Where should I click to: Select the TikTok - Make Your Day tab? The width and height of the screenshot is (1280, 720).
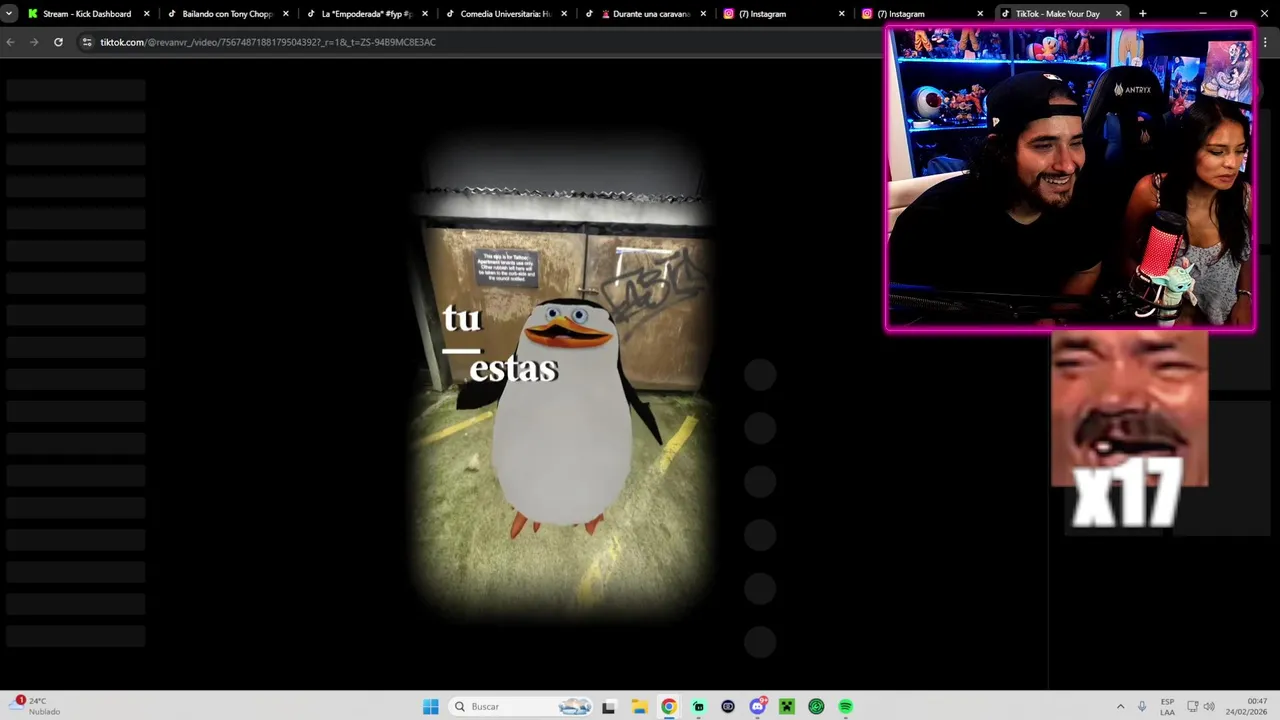coord(1056,14)
